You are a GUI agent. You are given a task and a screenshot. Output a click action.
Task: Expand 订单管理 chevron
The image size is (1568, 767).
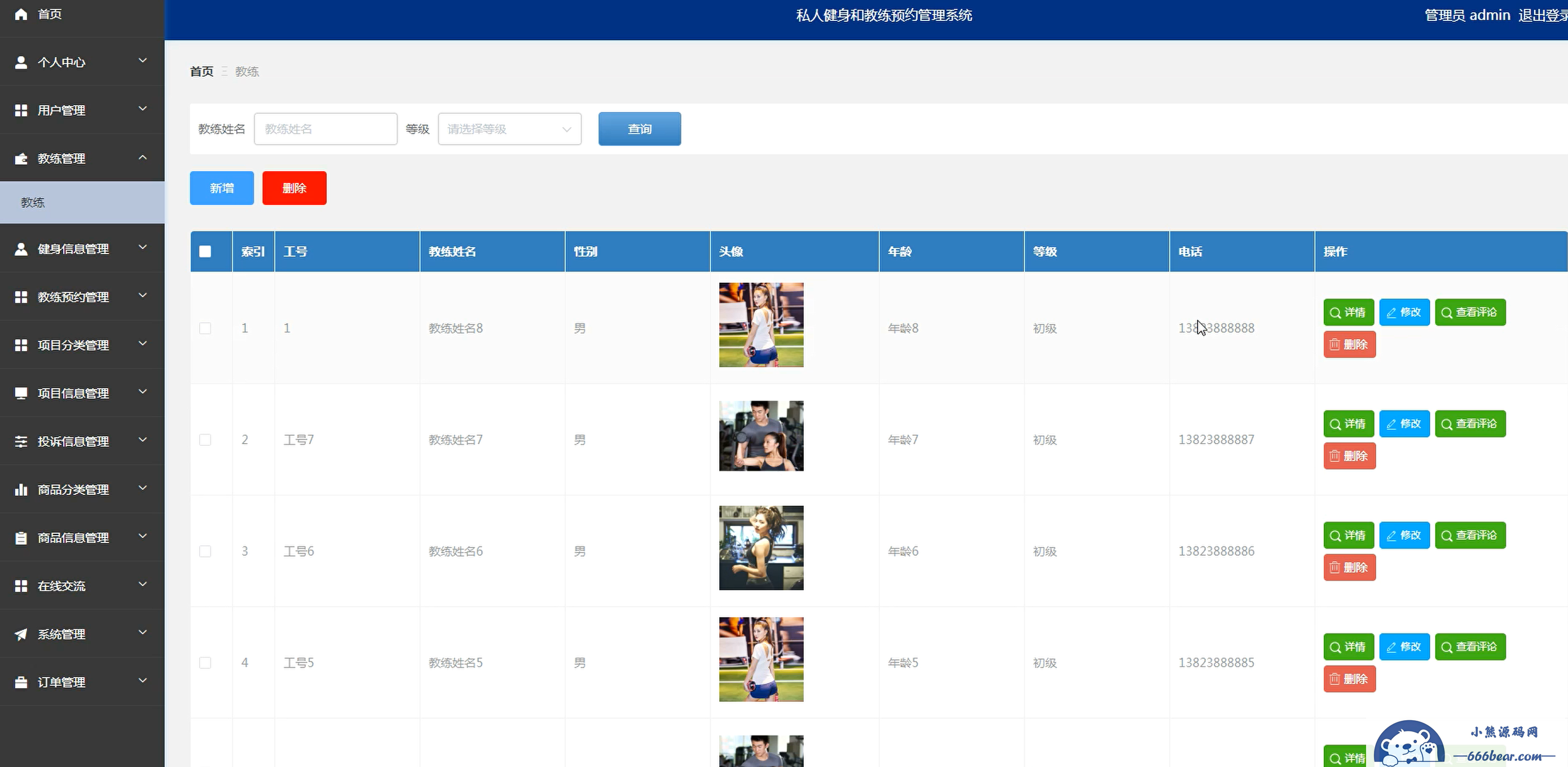[x=143, y=680]
